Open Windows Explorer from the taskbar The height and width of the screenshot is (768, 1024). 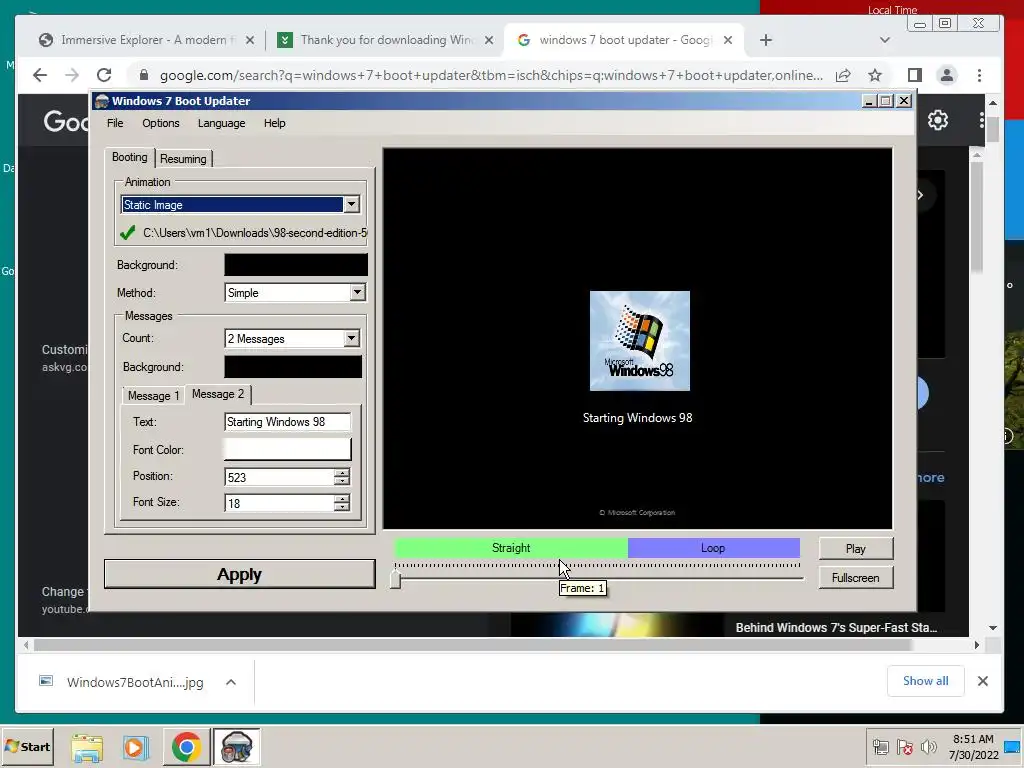(87, 747)
